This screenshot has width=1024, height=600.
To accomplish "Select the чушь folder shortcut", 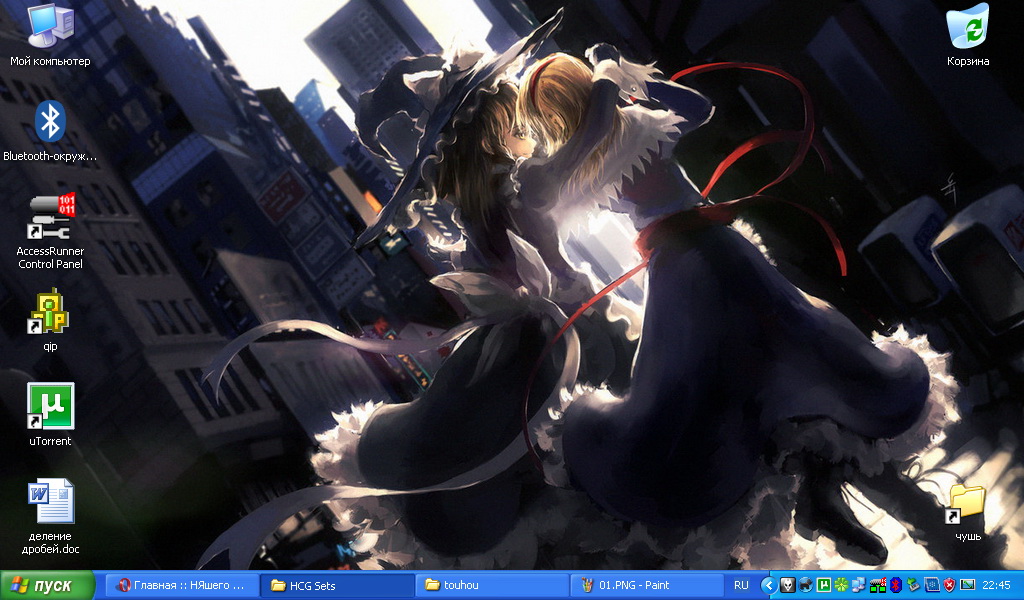I will pos(968,513).
